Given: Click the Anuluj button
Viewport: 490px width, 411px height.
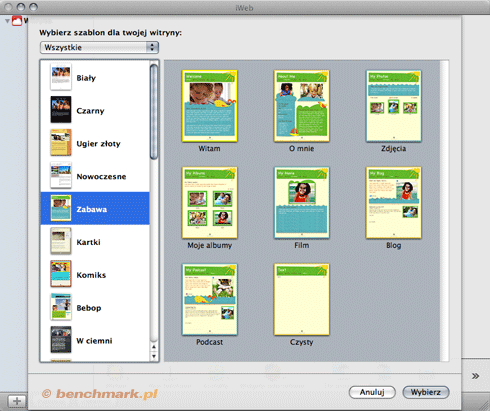Looking at the screenshot, I should tap(372, 392).
